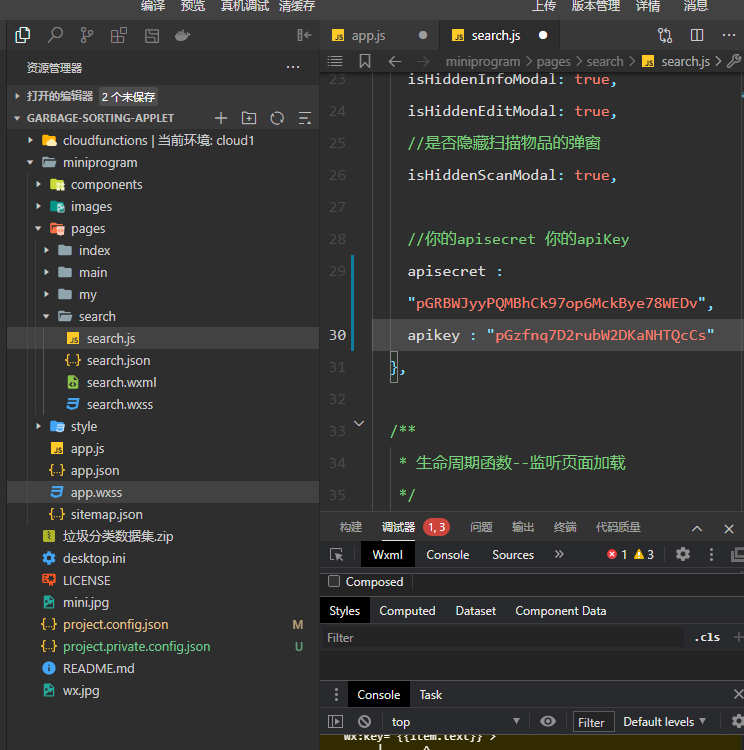Refresh the explorer tree
Viewport: 744px width, 750px height.
(277, 118)
